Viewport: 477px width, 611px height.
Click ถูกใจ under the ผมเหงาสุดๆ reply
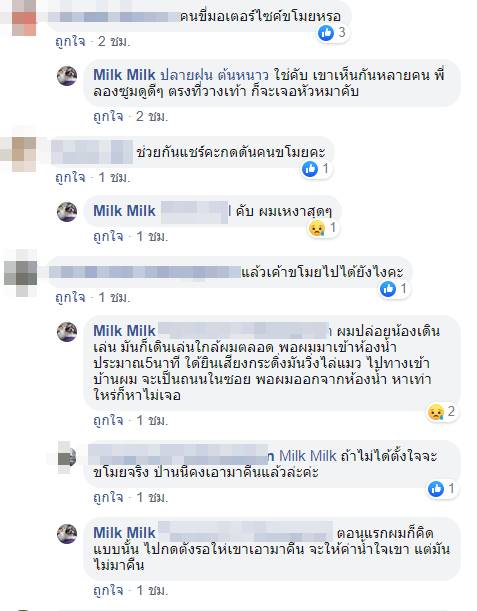(108, 236)
